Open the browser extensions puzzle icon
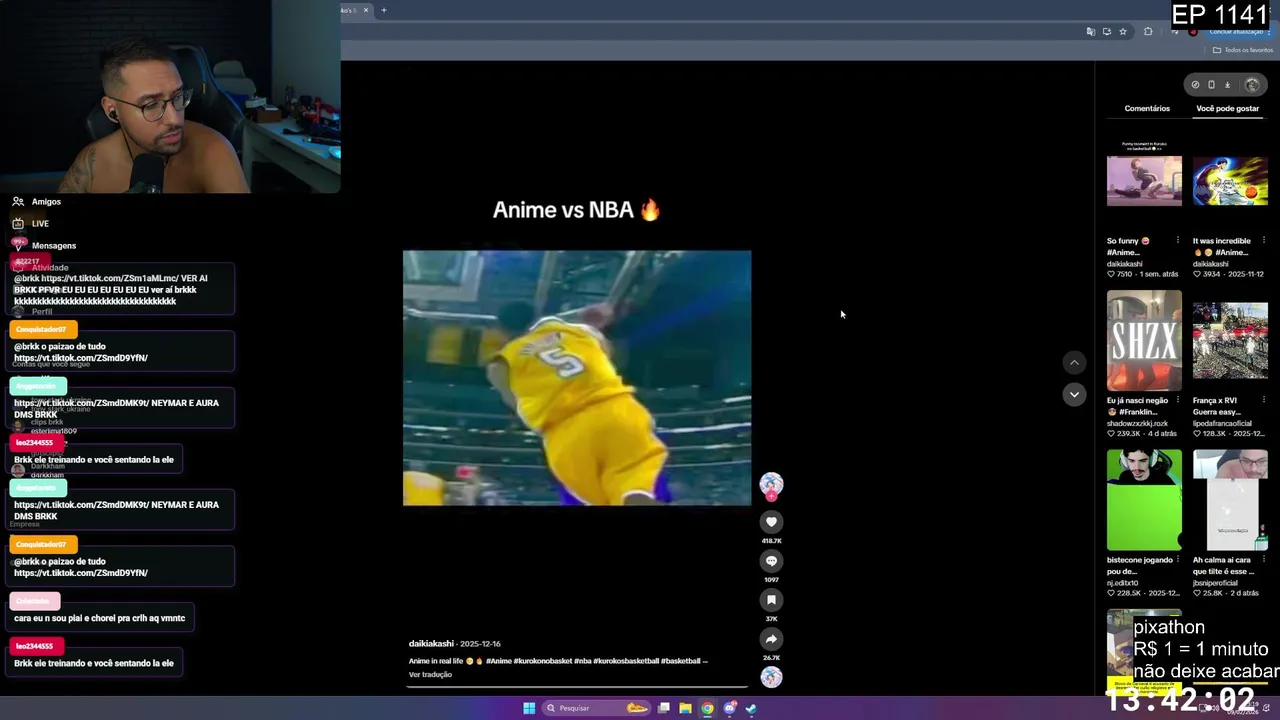This screenshot has width=1280, height=720. click(x=1148, y=32)
